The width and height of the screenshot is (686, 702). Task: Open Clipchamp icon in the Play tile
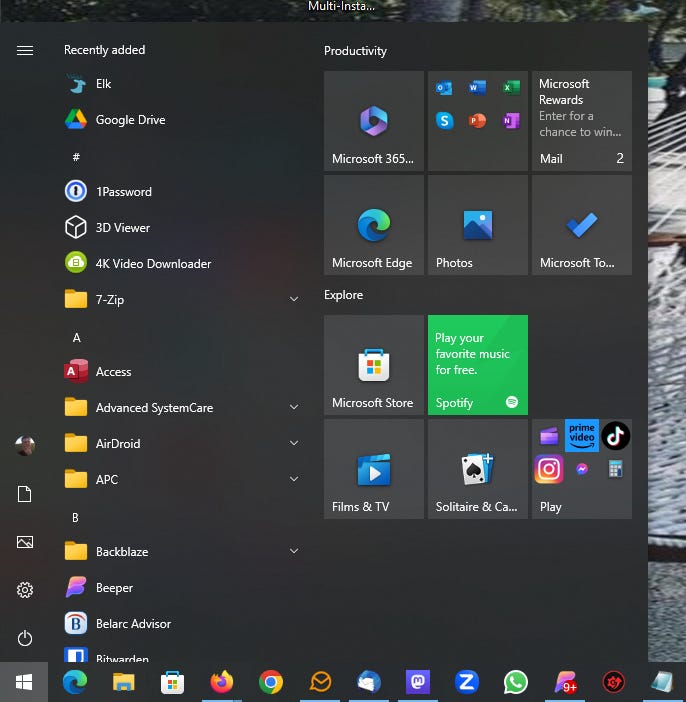tap(549, 436)
